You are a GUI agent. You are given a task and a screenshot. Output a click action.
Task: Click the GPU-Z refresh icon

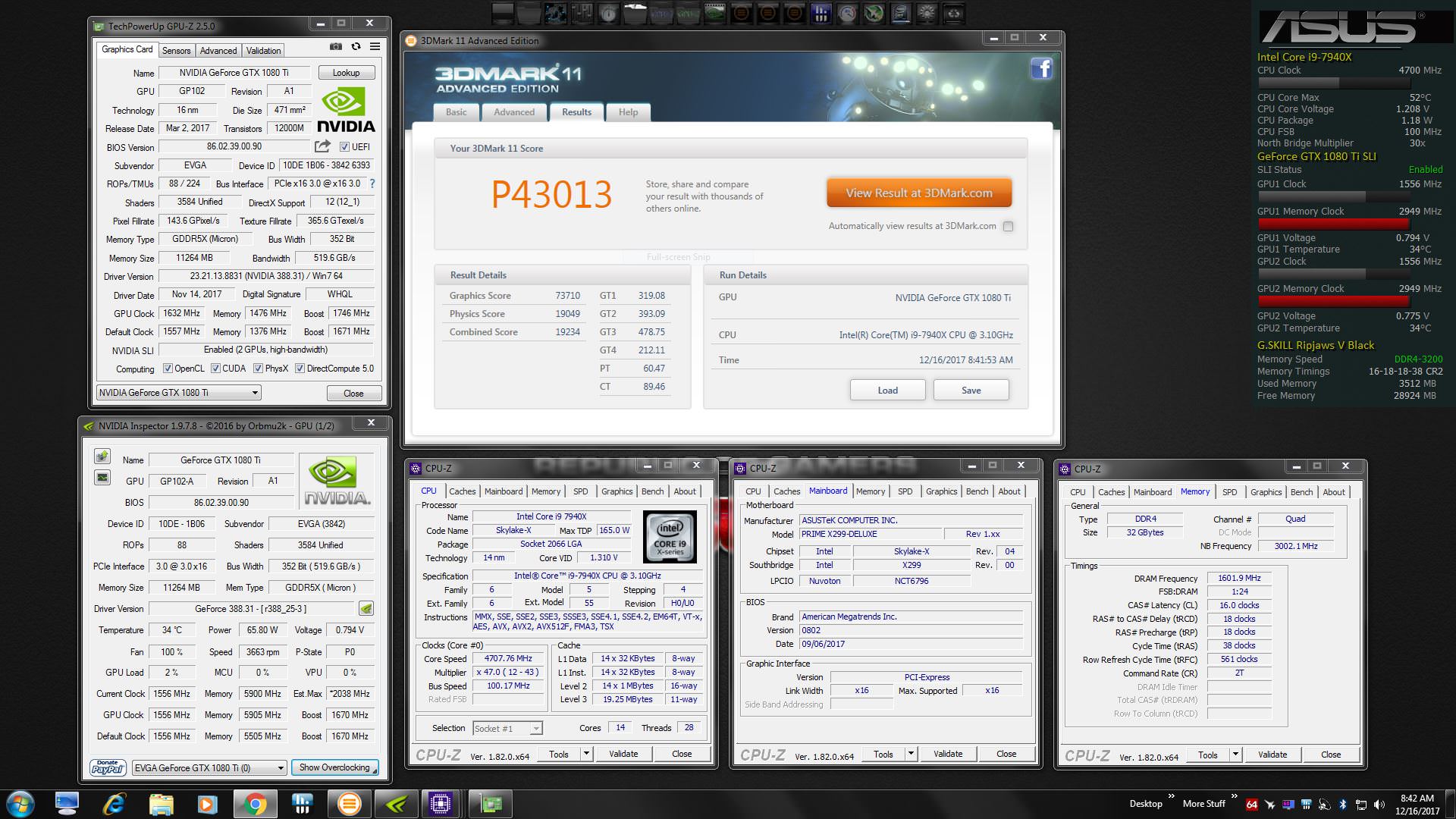[356, 47]
